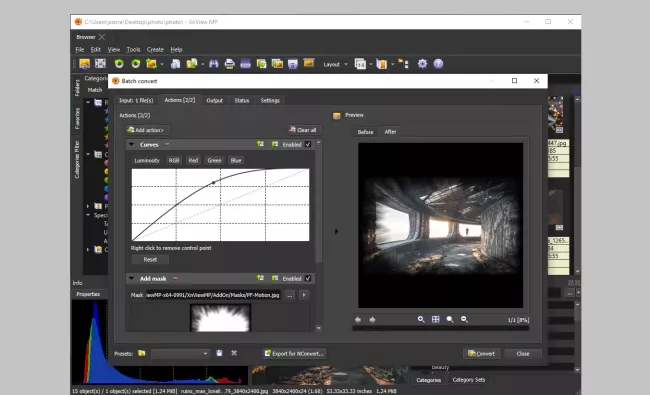Viewport: 650px width, 395px height.
Task: Switch to Input 1 file(s) tab
Action: [136, 100]
